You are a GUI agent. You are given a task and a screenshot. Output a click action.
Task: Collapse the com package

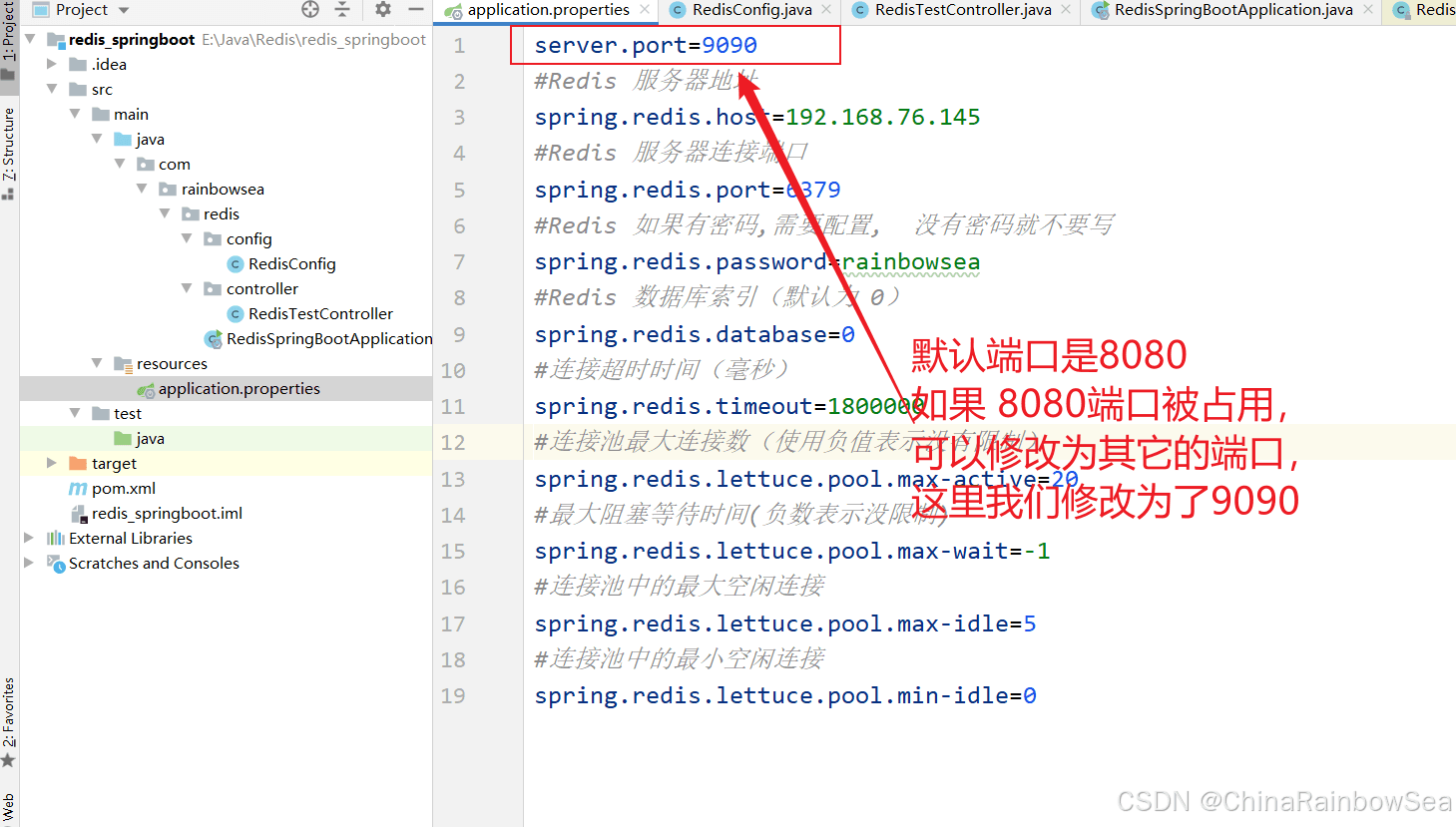pos(120,164)
